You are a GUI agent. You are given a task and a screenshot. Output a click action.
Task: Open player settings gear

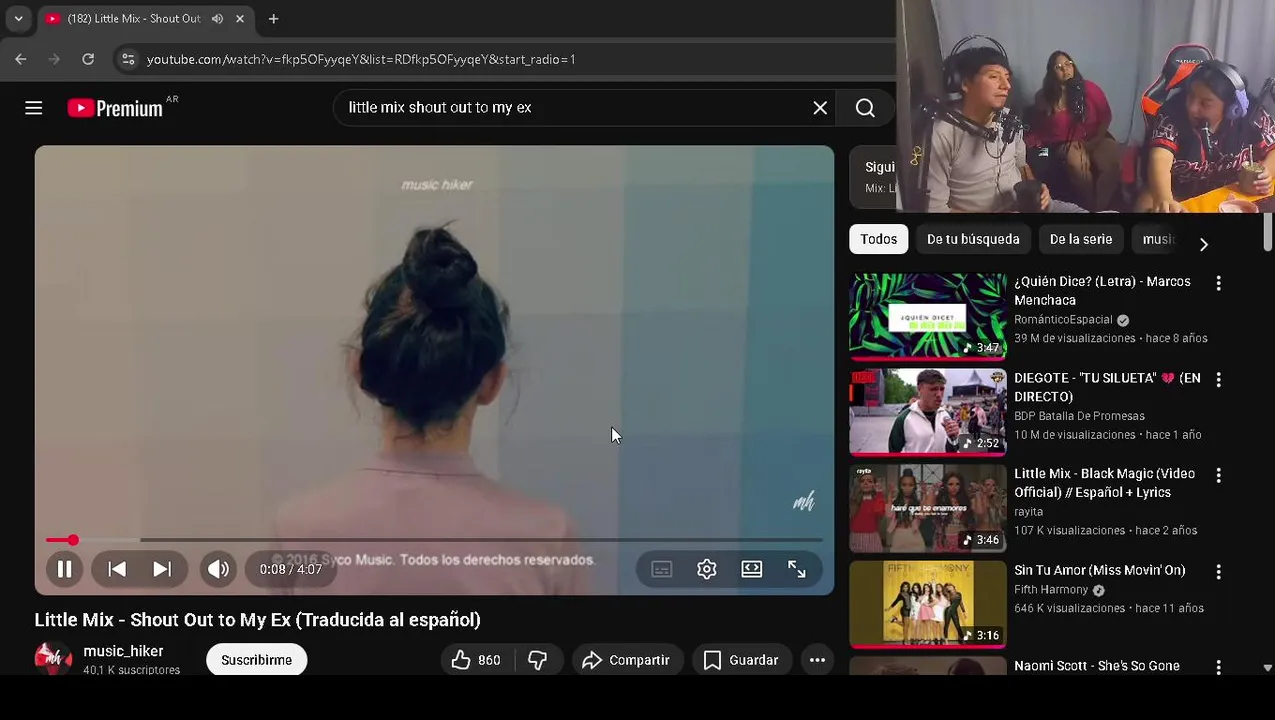[x=707, y=569]
